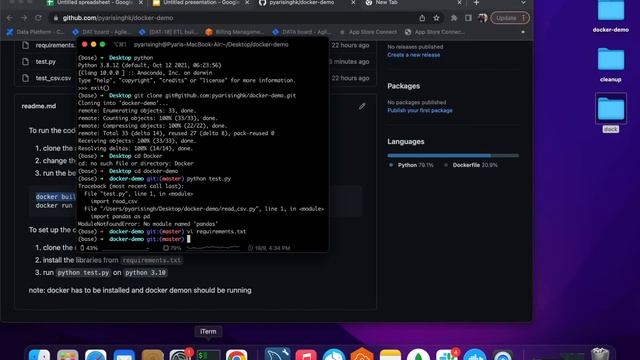The width and height of the screenshot is (640, 360).
Task: Go back using Chrome's back arrow
Action: 10,18
